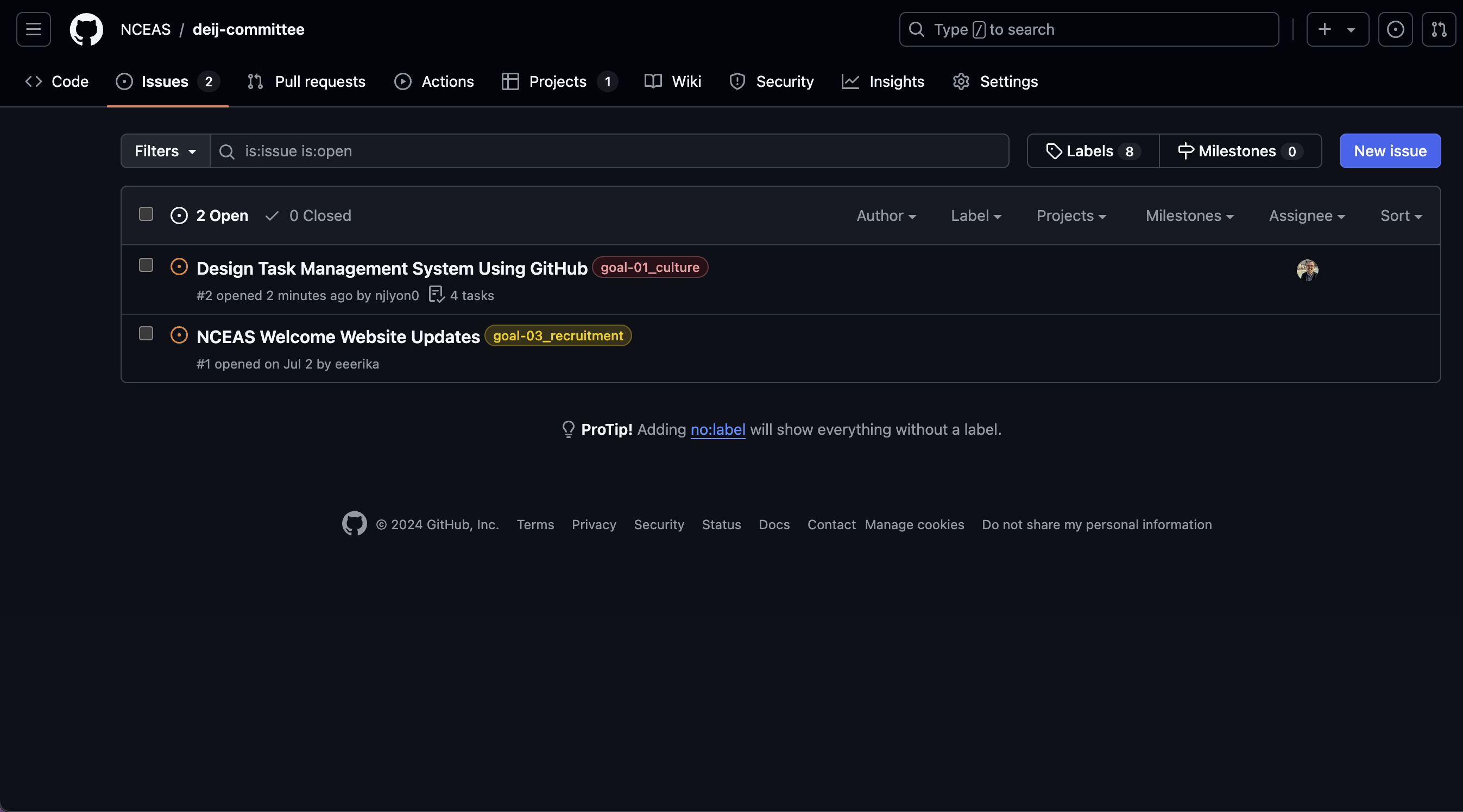Screen dimensions: 1463x812
Task: Click Do not share my personal information
Action: [1096, 525]
